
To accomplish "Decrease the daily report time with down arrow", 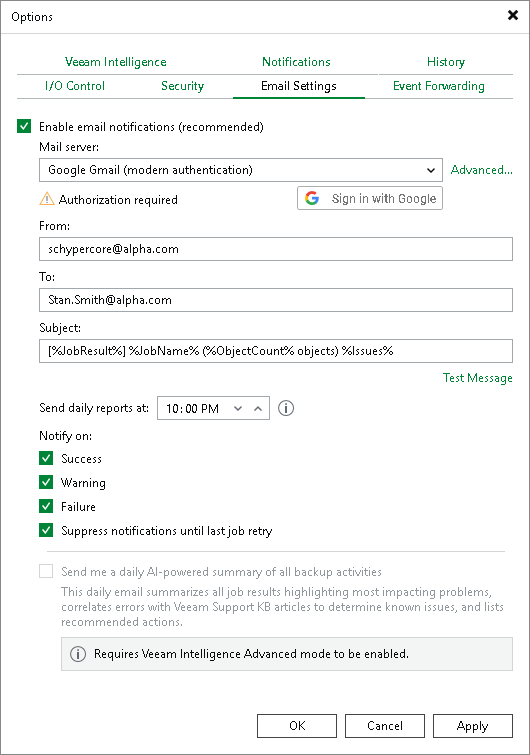I will click(x=238, y=409).
